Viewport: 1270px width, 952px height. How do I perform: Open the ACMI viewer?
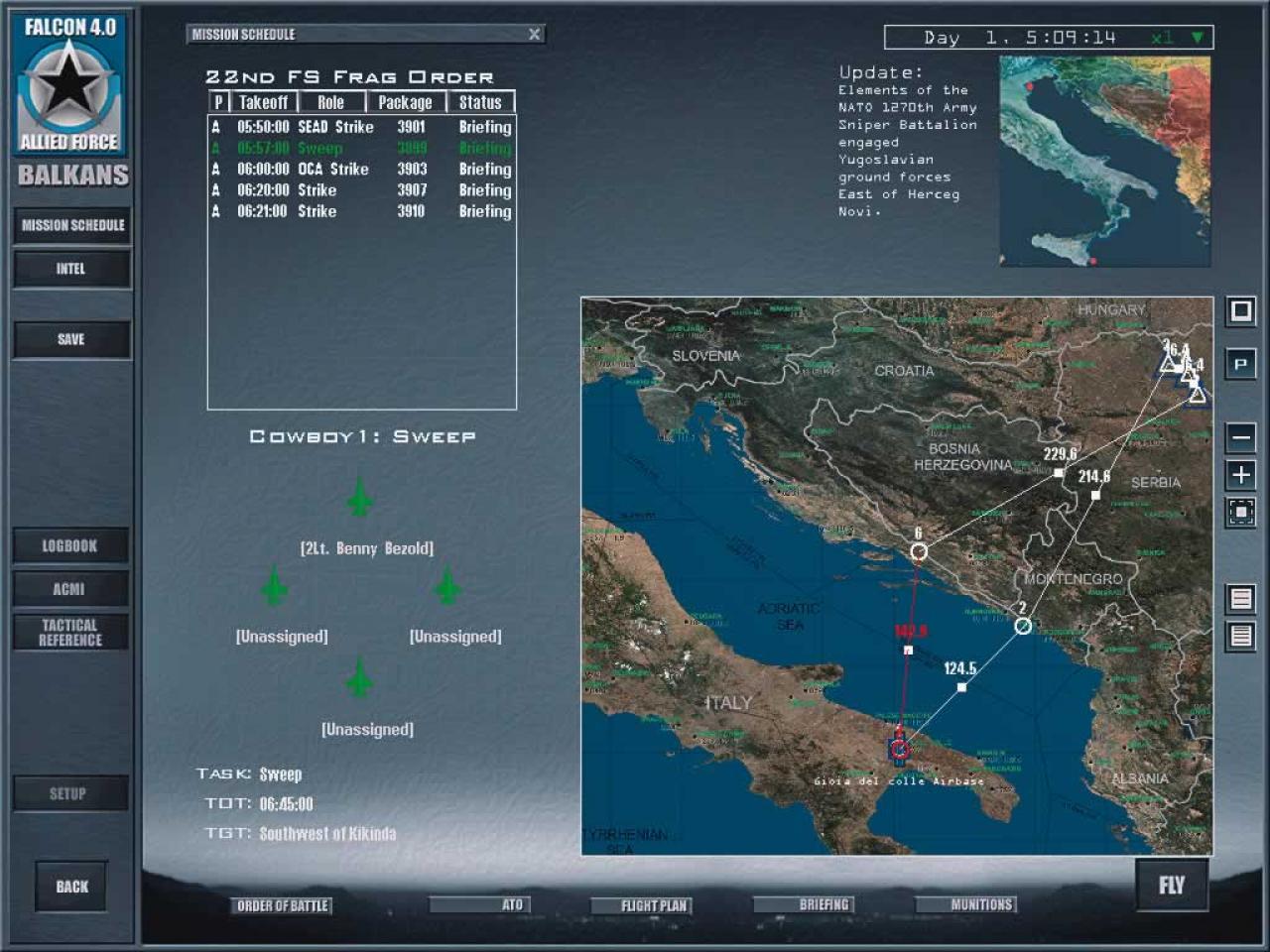pyautogui.click(x=70, y=589)
